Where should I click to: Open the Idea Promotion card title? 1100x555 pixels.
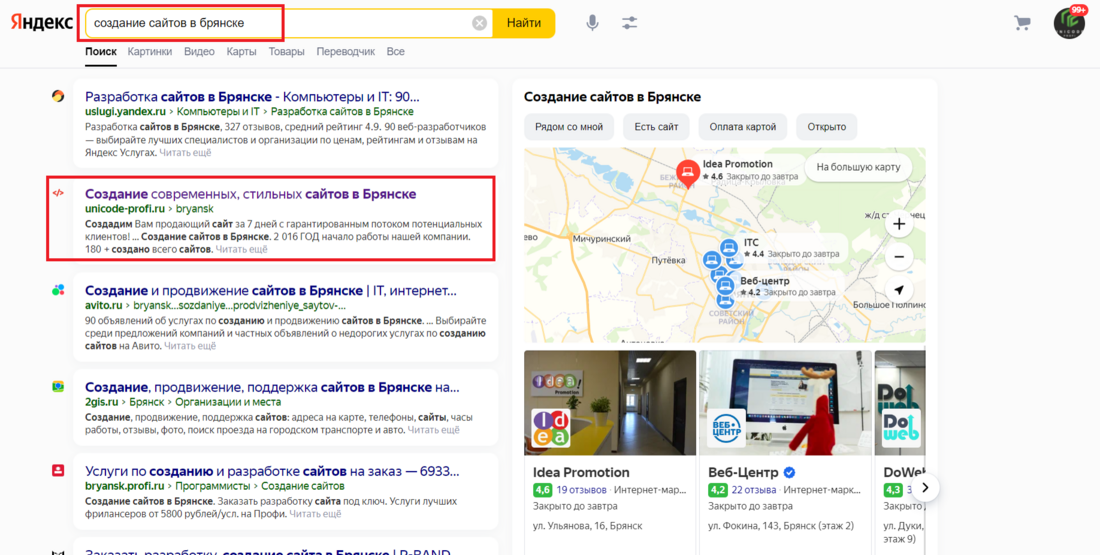click(x=581, y=472)
